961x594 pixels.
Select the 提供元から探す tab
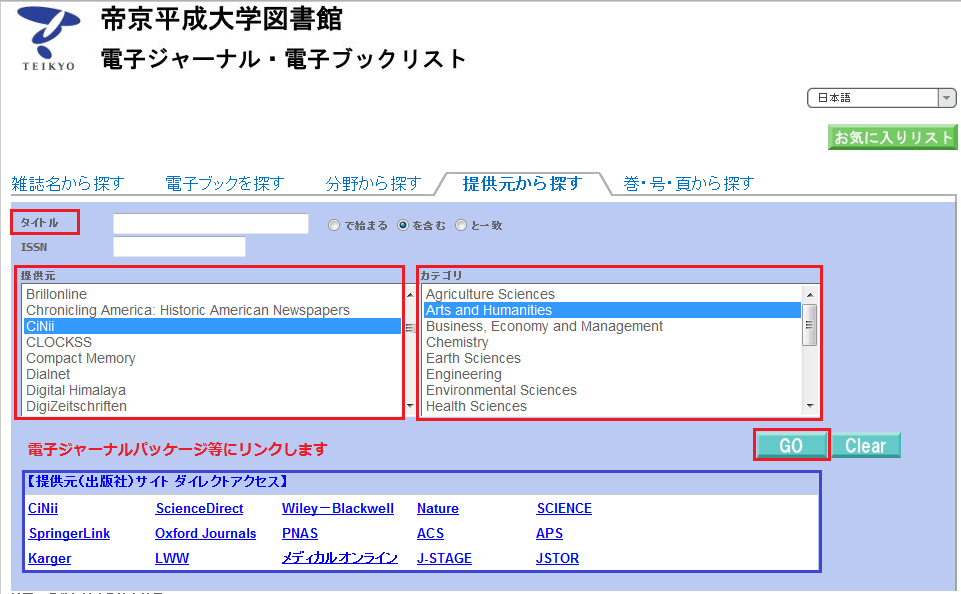[522, 183]
